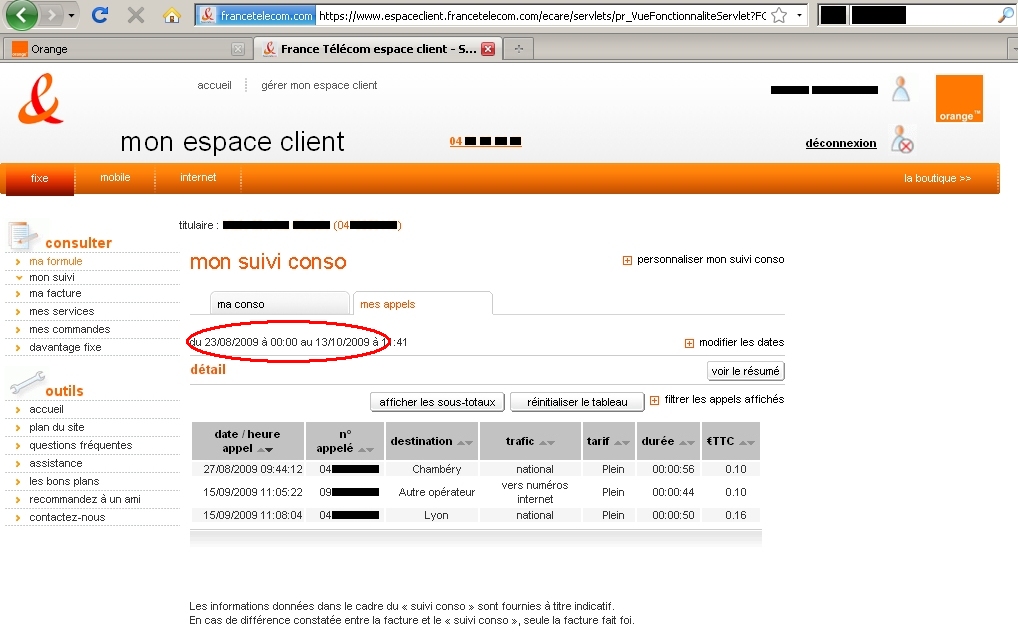The image size is (1018, 636).
Task: Open les bons plans link
Action: (x=64, y=482)
